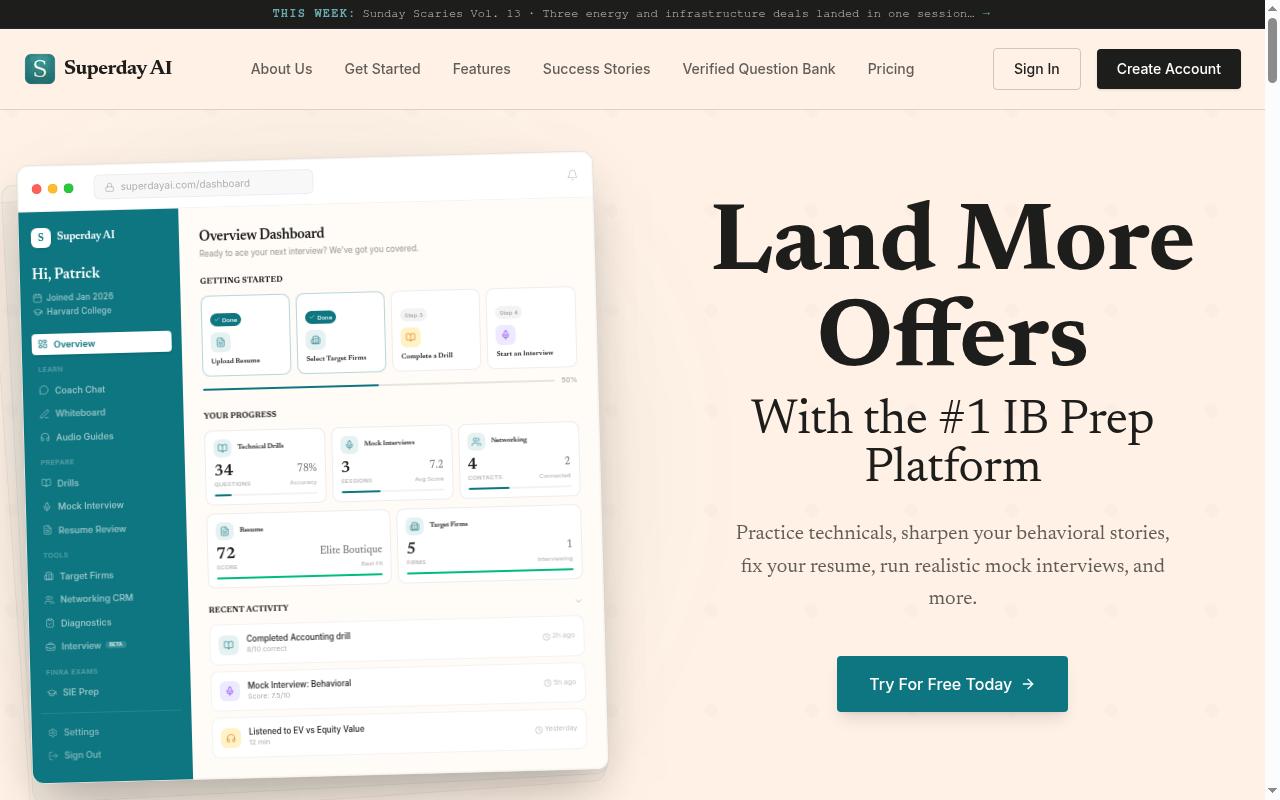Click the 'Harvard College' text
Viewport: 1280px width, 800px height.
tap(79, 311)
